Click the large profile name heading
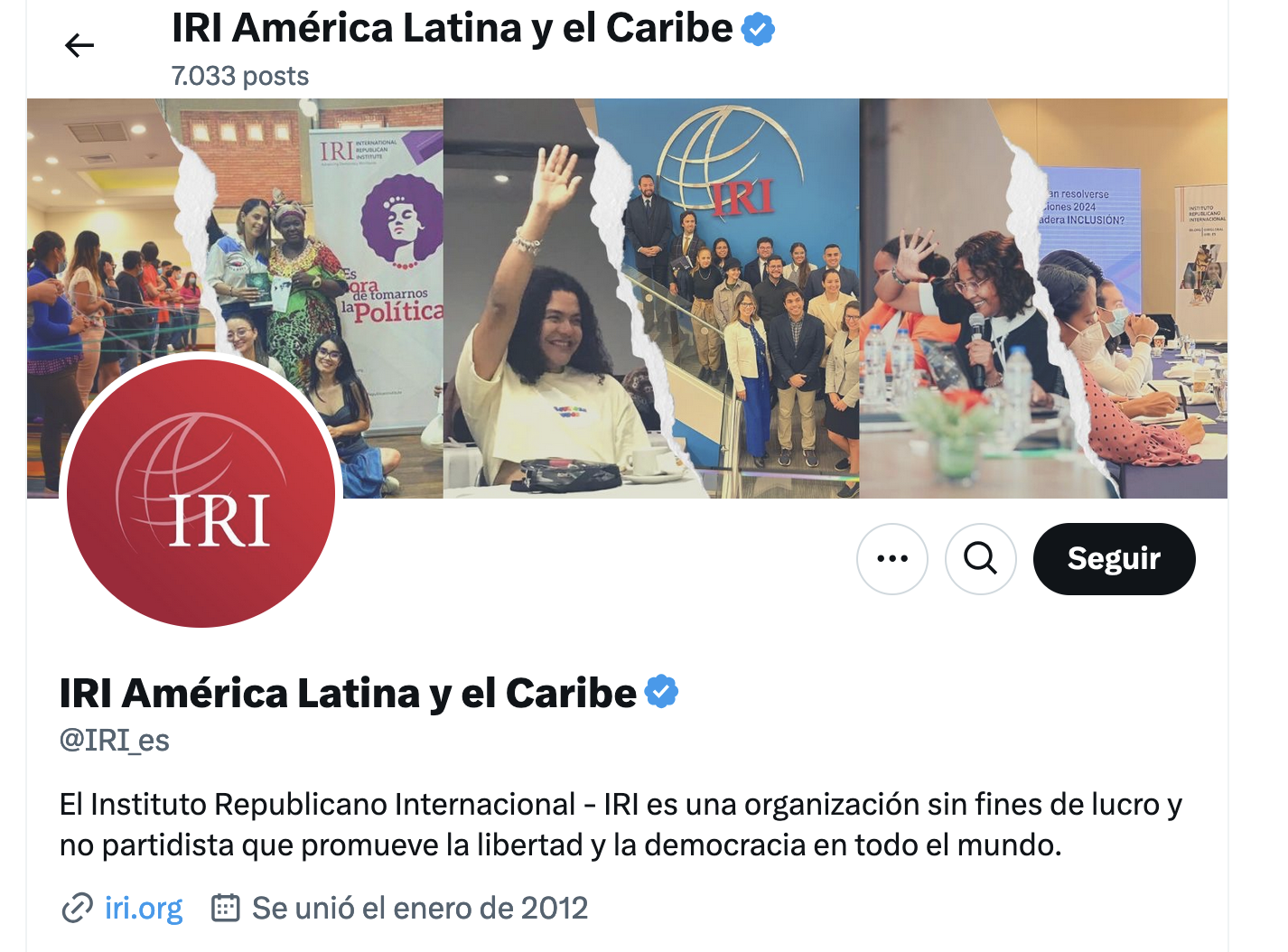The height and width of the screenshot is (952, 1288). pyautogui.click(x=348, y=693)
